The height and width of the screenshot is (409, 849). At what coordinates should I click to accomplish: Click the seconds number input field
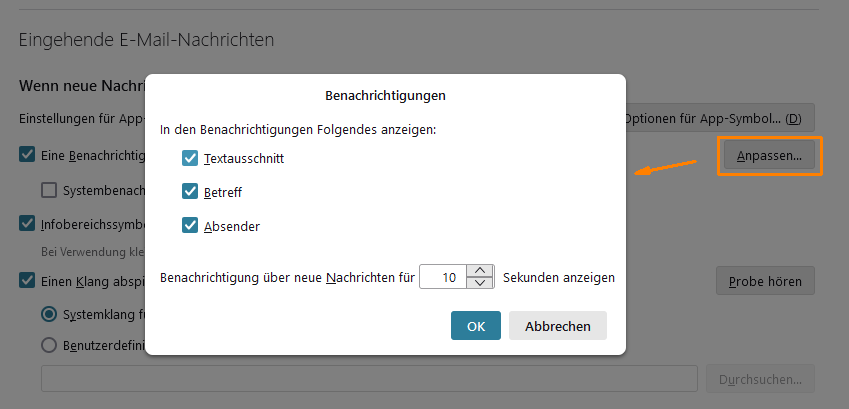pyautogui.click(x=443, y=277)
